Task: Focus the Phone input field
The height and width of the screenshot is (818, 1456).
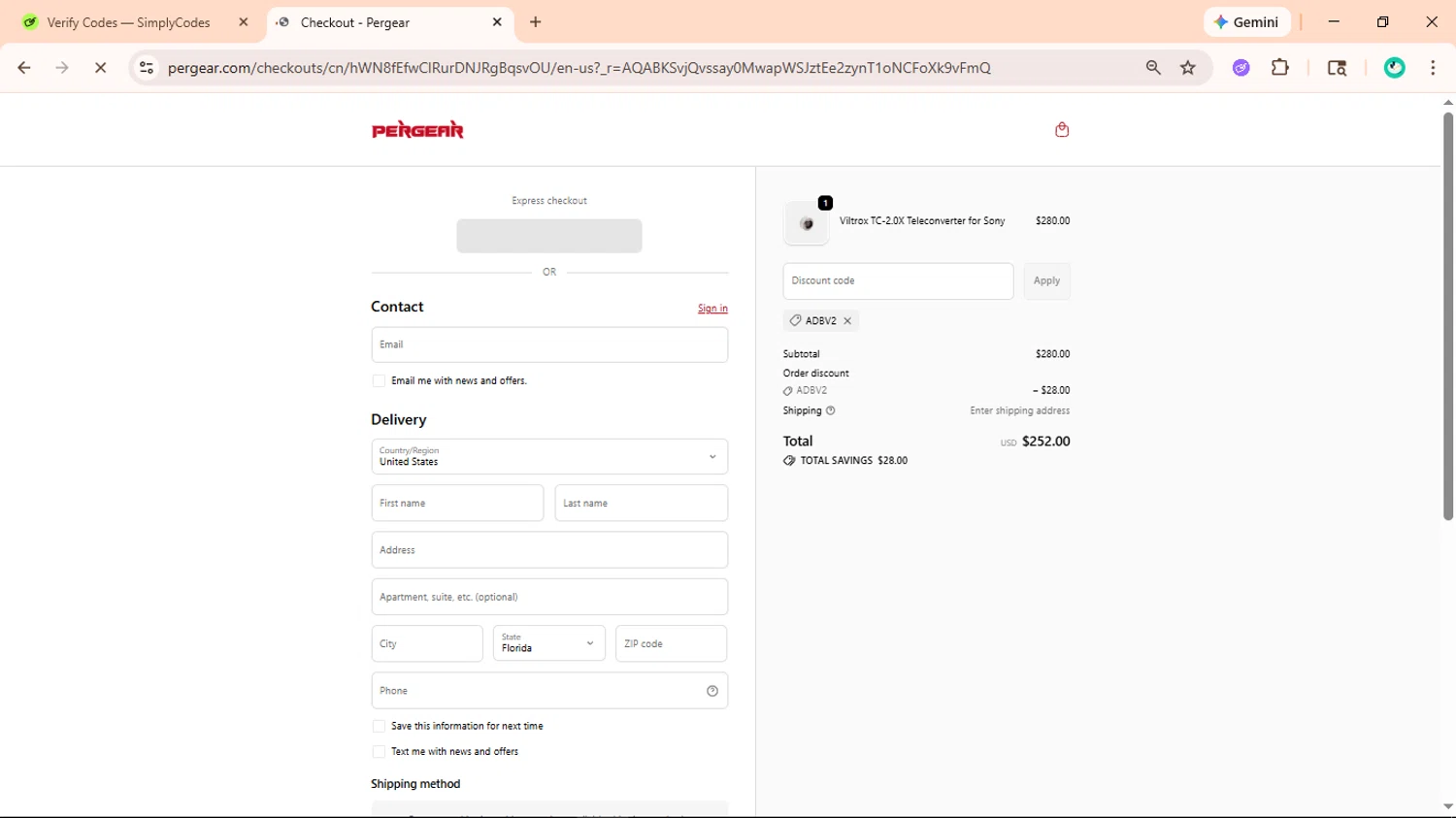Action: (549, 691)
